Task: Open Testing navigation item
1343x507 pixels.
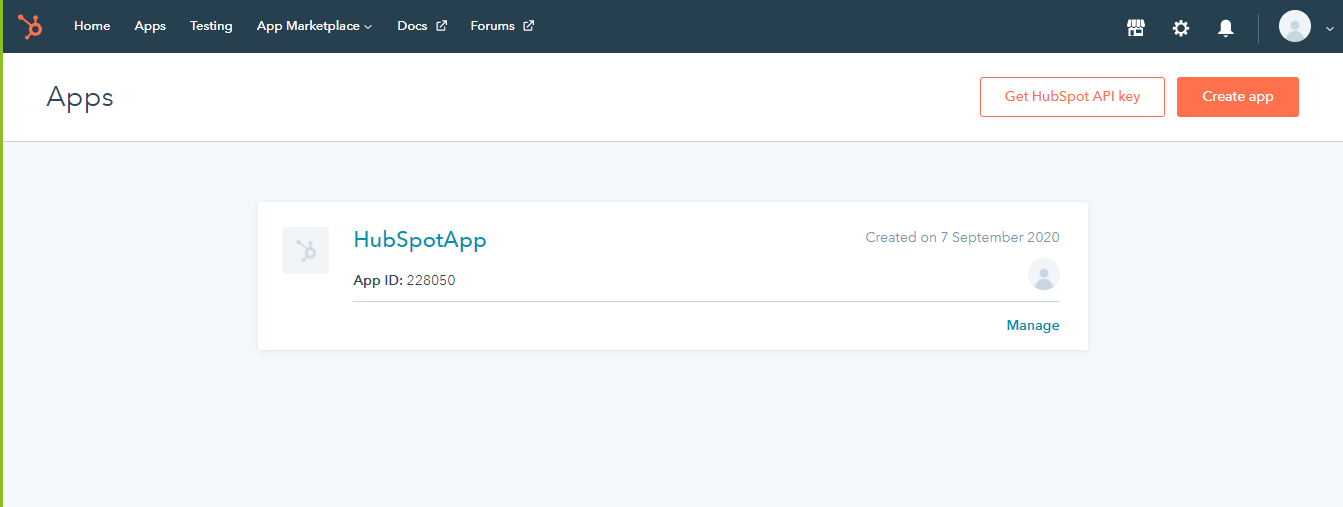Action: (211, 26)
